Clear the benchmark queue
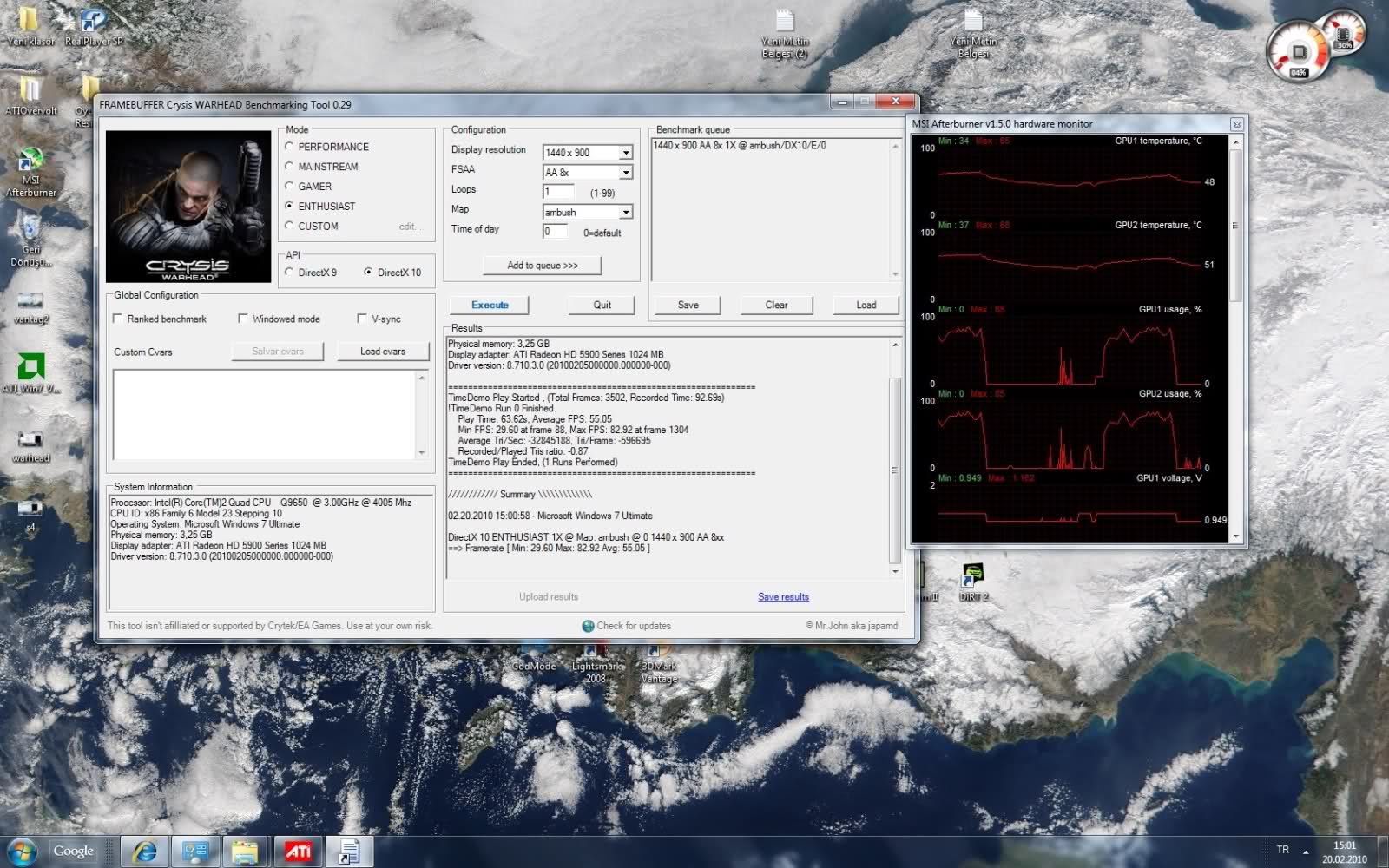Image resolution: width=1389 pixels, height=868 pixels. pyautogui.click(x=776, y=305)
